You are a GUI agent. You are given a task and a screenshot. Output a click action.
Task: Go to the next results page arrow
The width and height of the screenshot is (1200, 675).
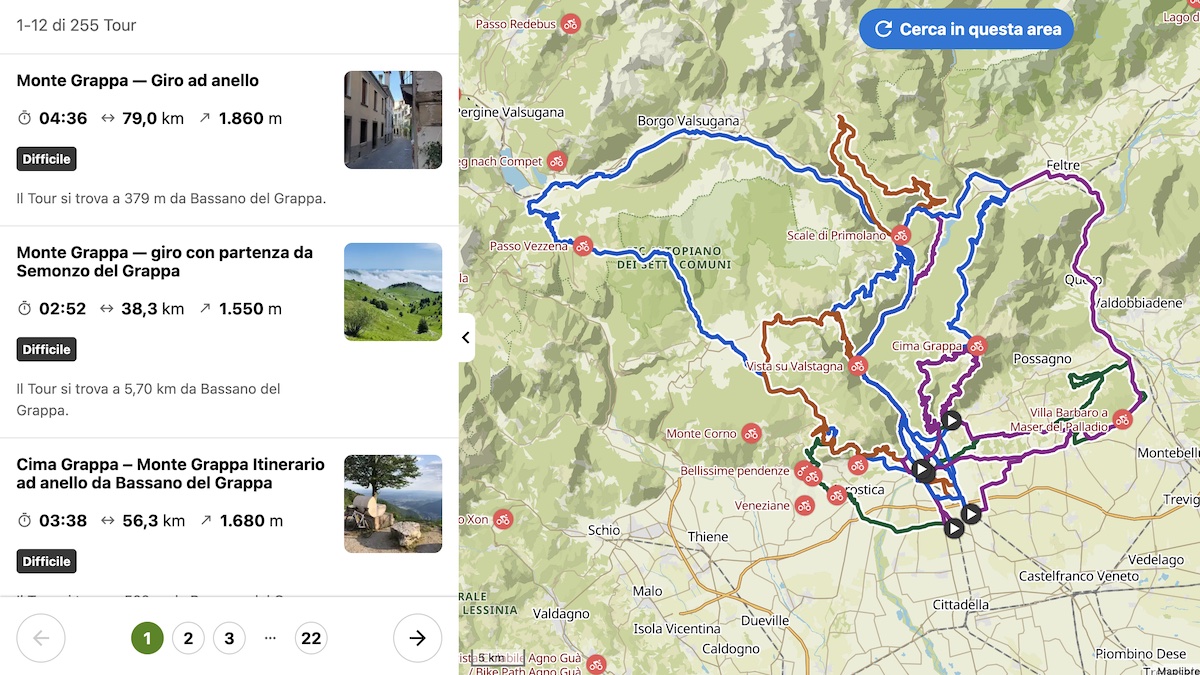pyautogui.click(x=418, y=638)
